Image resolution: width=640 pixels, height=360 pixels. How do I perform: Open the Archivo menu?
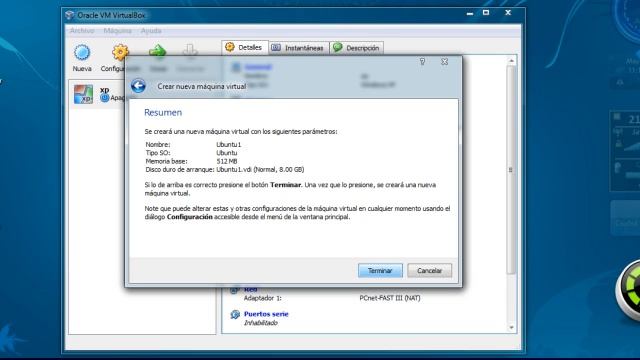click(x=82, y=31)
